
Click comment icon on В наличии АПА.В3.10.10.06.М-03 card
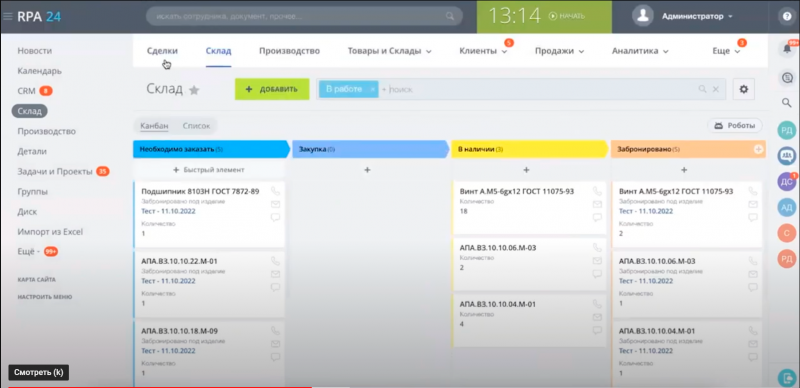pyautogui.click(x=597, y=274)
